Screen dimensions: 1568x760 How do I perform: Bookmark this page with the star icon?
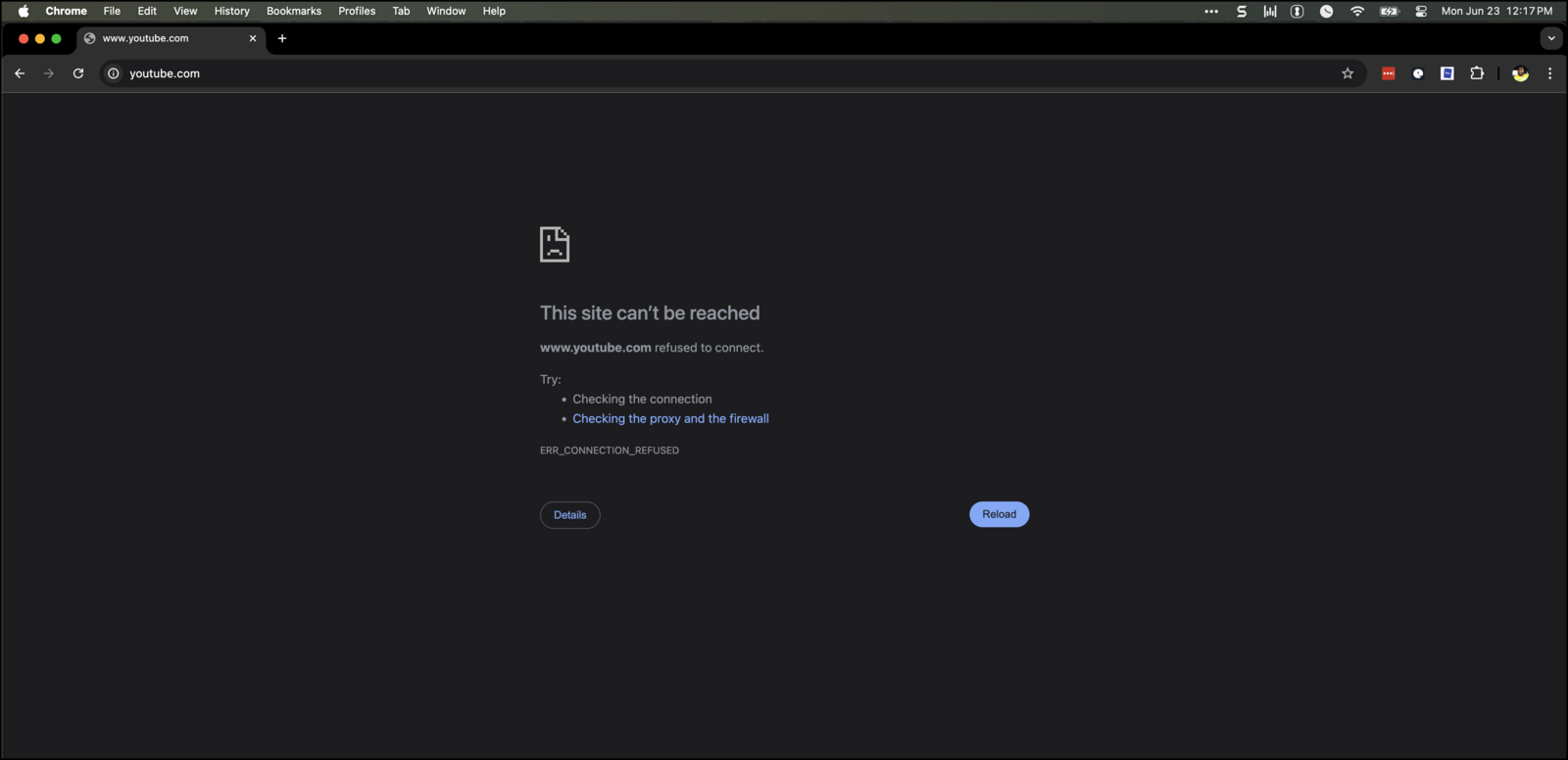point(1347,73)
